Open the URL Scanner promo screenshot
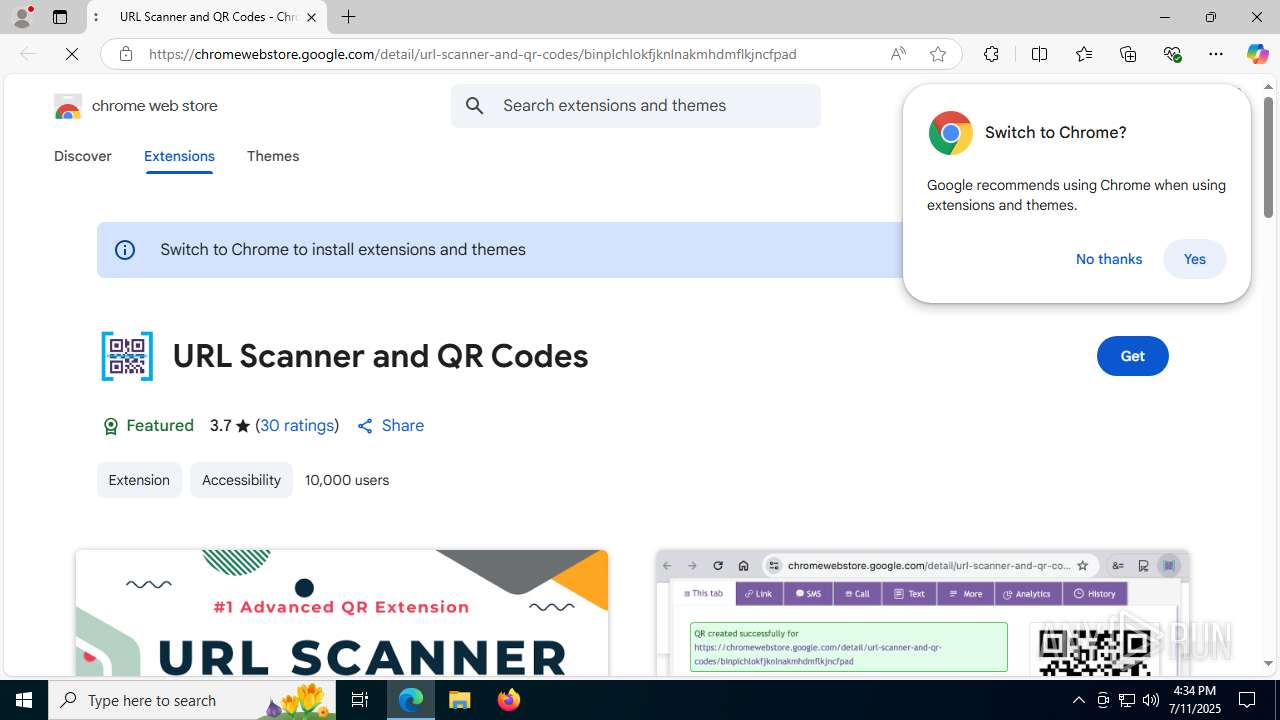The width and height of the screenshot is (1280, 720). [342, 613]
